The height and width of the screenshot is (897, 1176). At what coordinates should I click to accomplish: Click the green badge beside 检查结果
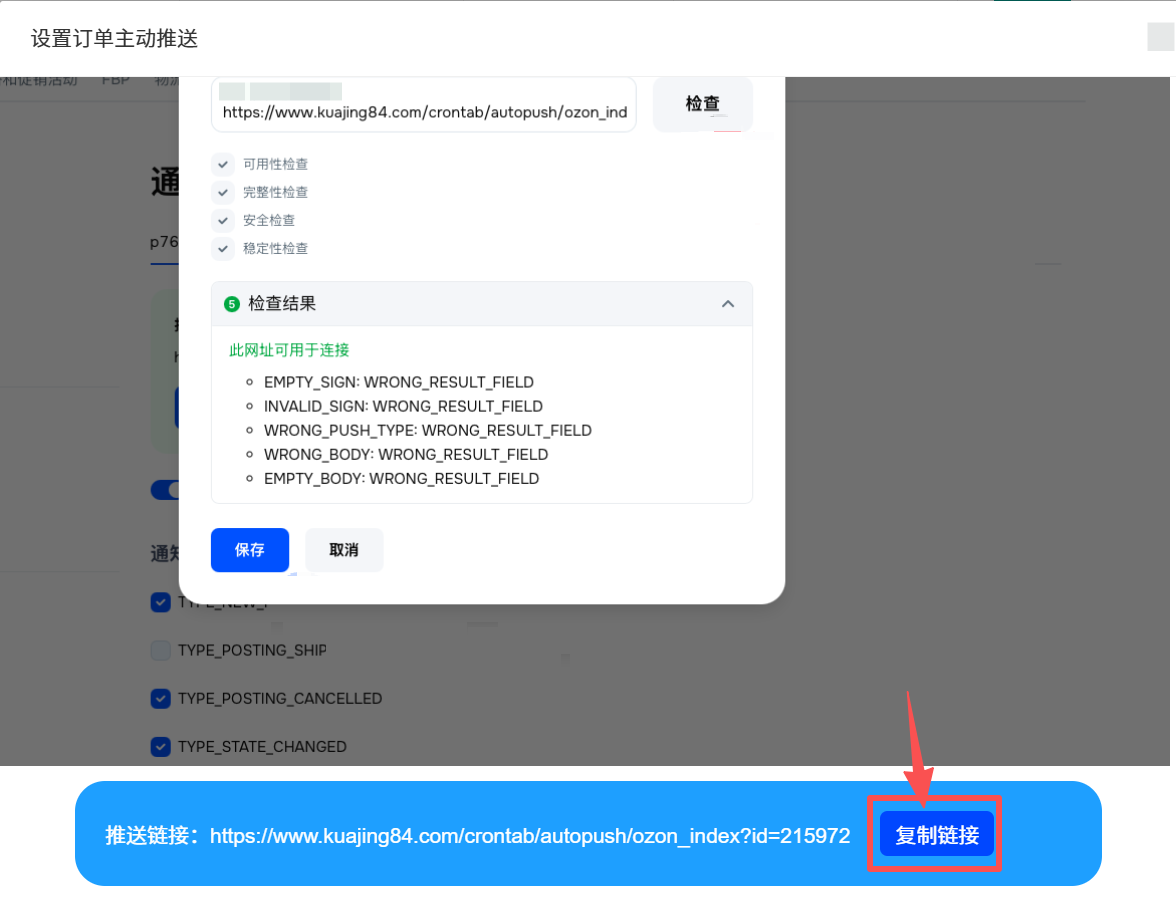[232, 304]
